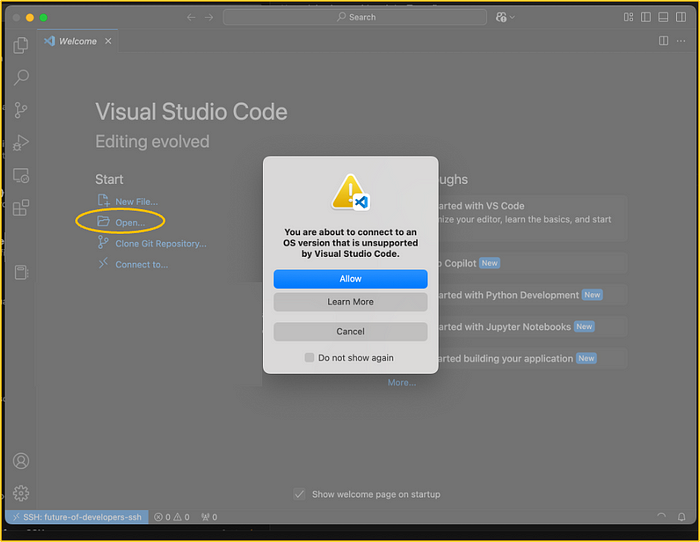Open the editor More Actions ellipsis menu
Image resolution: width=700 pixels, height=542 pixels.
pyautogui.click(x=682, y=41)
